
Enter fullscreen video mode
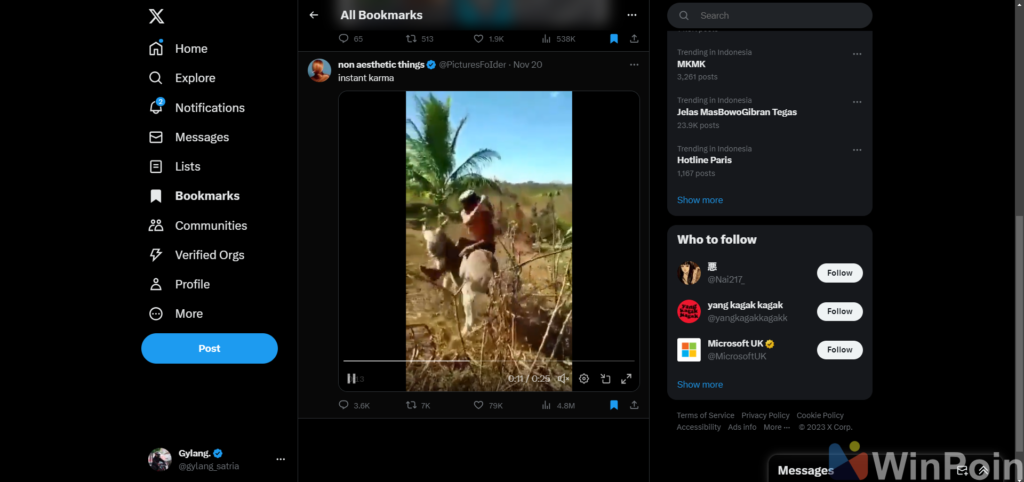click(x=627, y=379)
